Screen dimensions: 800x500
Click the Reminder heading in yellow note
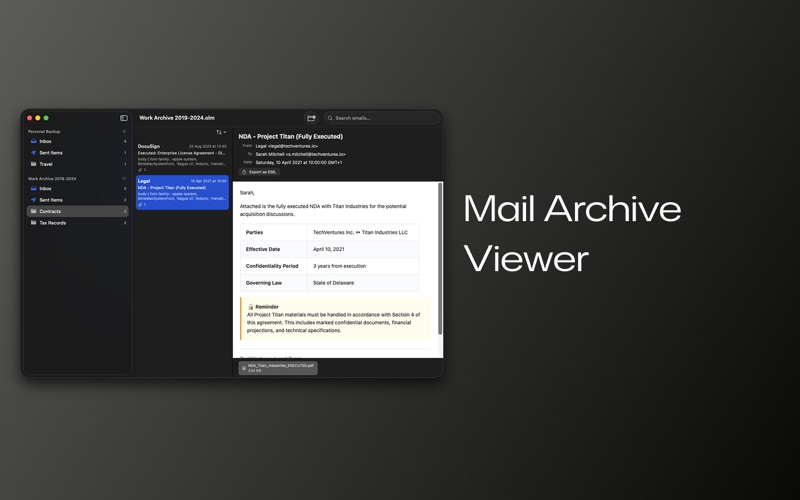pos(267,307)
